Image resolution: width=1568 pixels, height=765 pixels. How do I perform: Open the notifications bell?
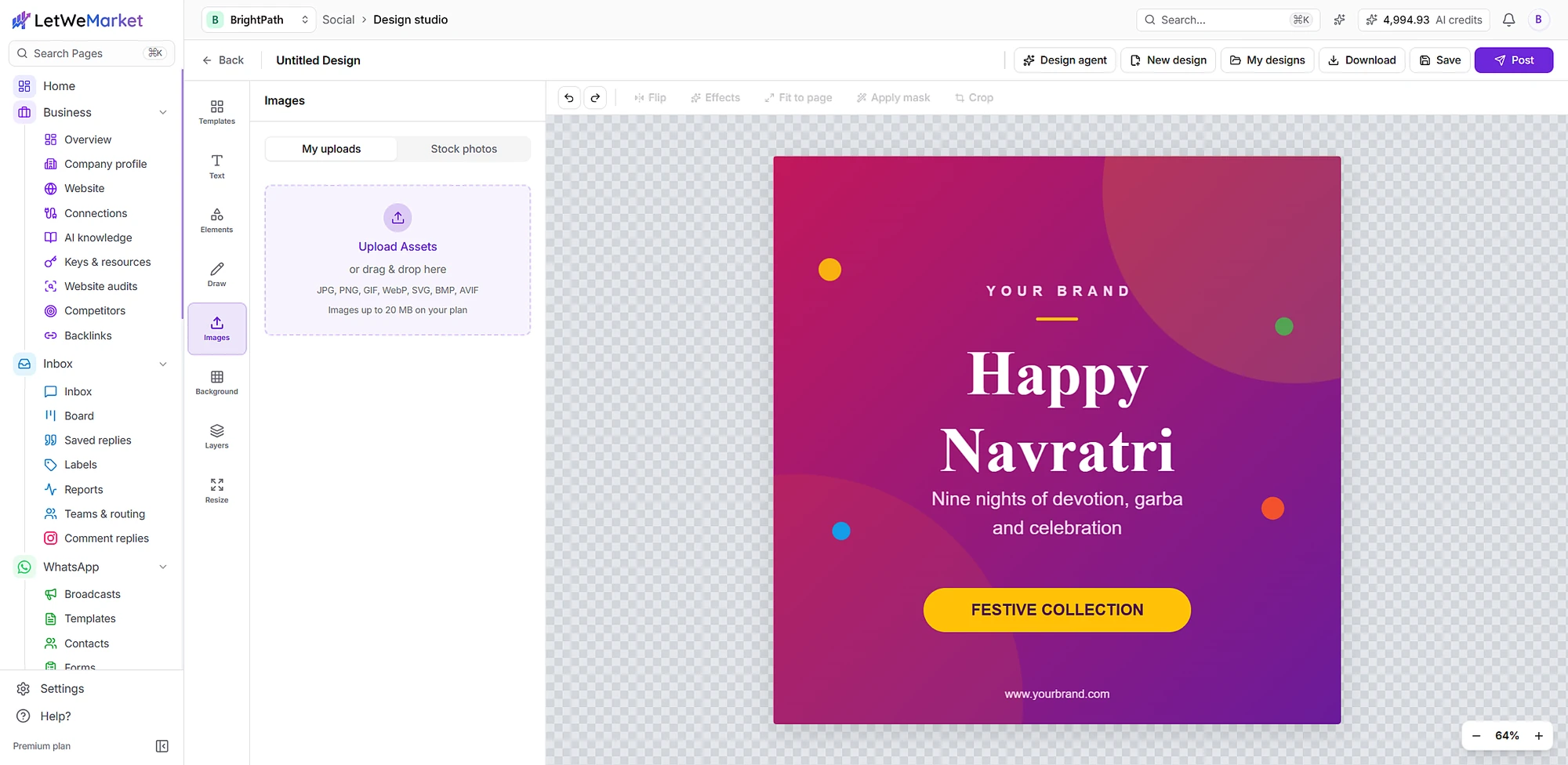click(1508, 20)
